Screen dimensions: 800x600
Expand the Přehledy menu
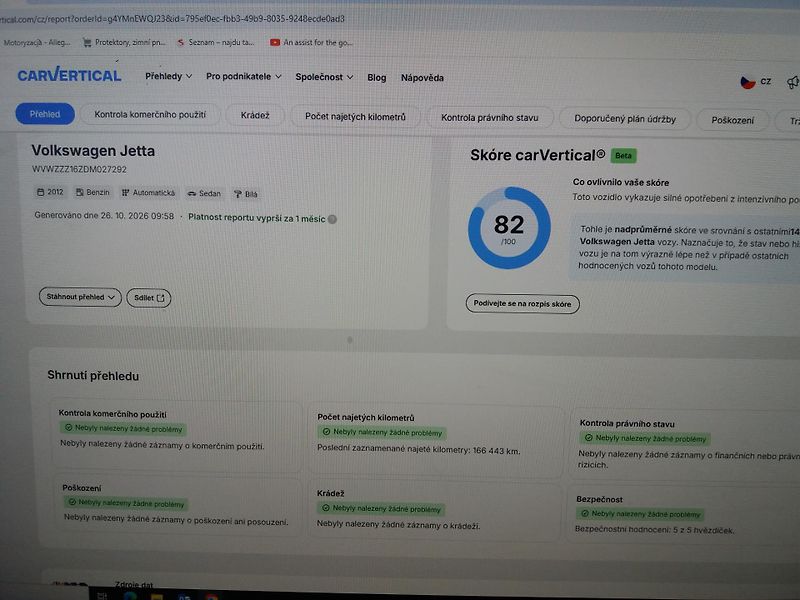[168, 76]
